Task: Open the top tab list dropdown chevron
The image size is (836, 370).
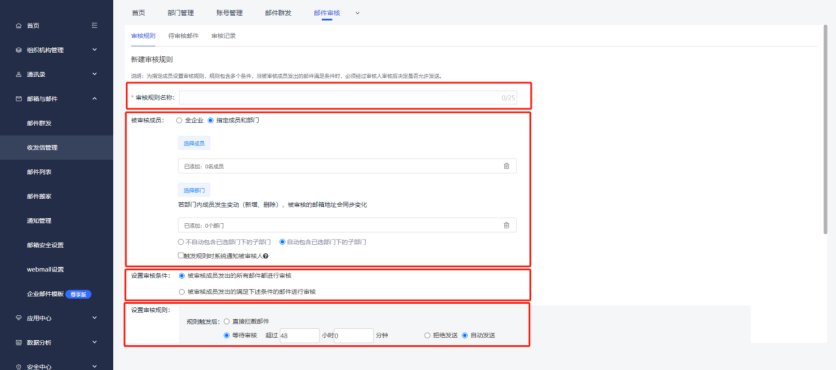Action: (357, 13)
